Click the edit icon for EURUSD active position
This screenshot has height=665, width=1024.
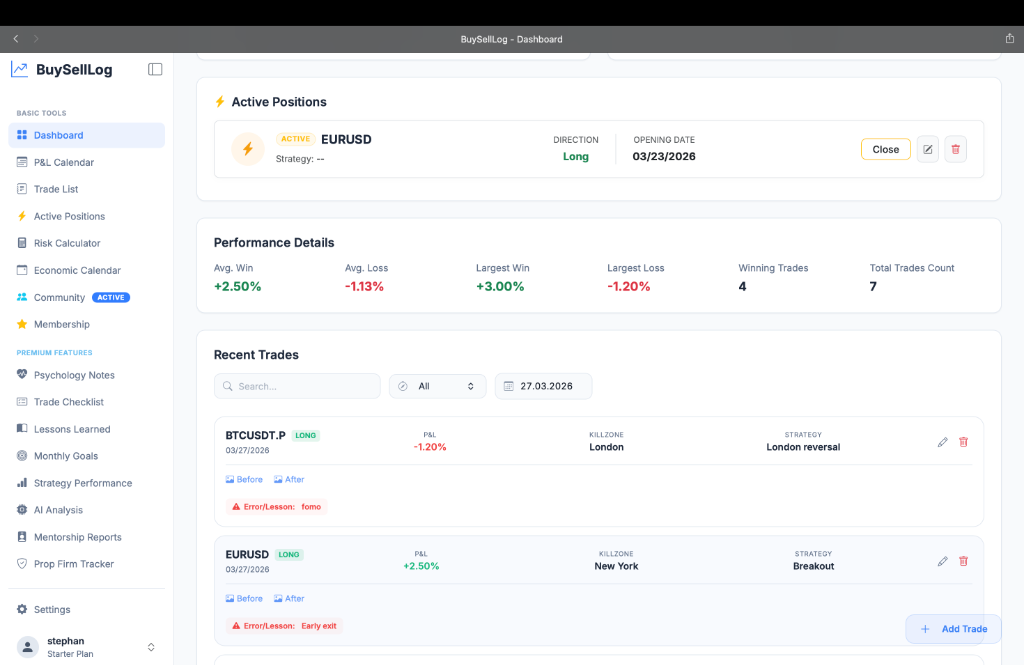click(927, 149)
